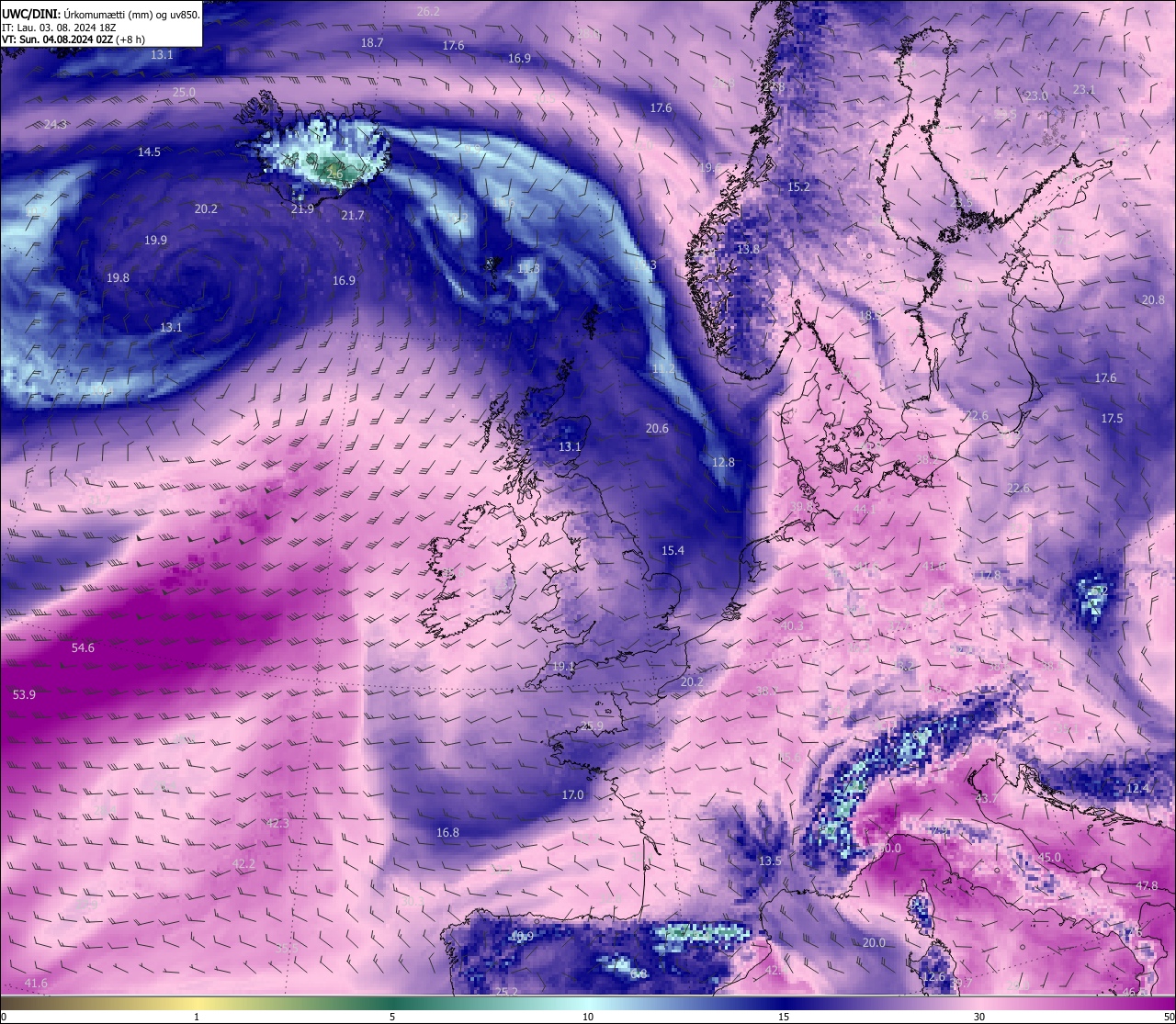Click the 20.0 value in the Mediterranean

(x=874, y=942)
